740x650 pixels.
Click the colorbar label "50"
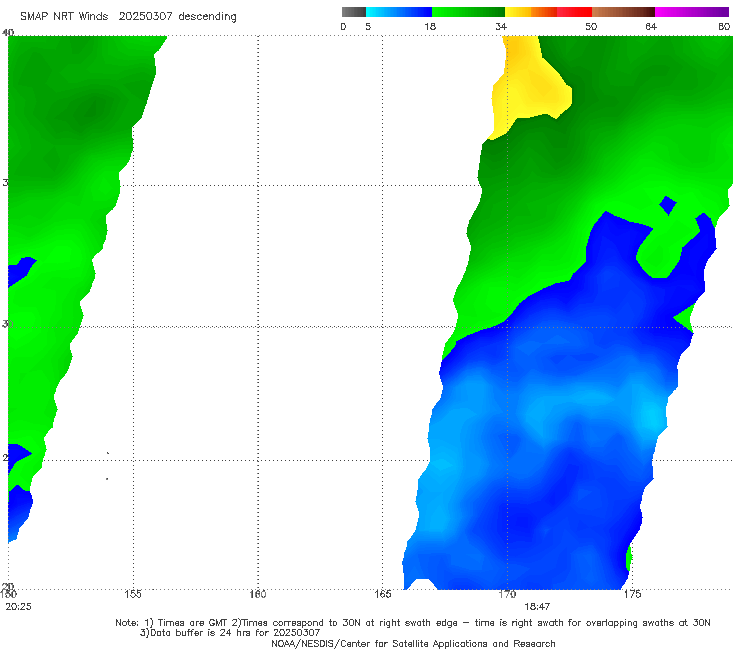[x=591, y=27]
